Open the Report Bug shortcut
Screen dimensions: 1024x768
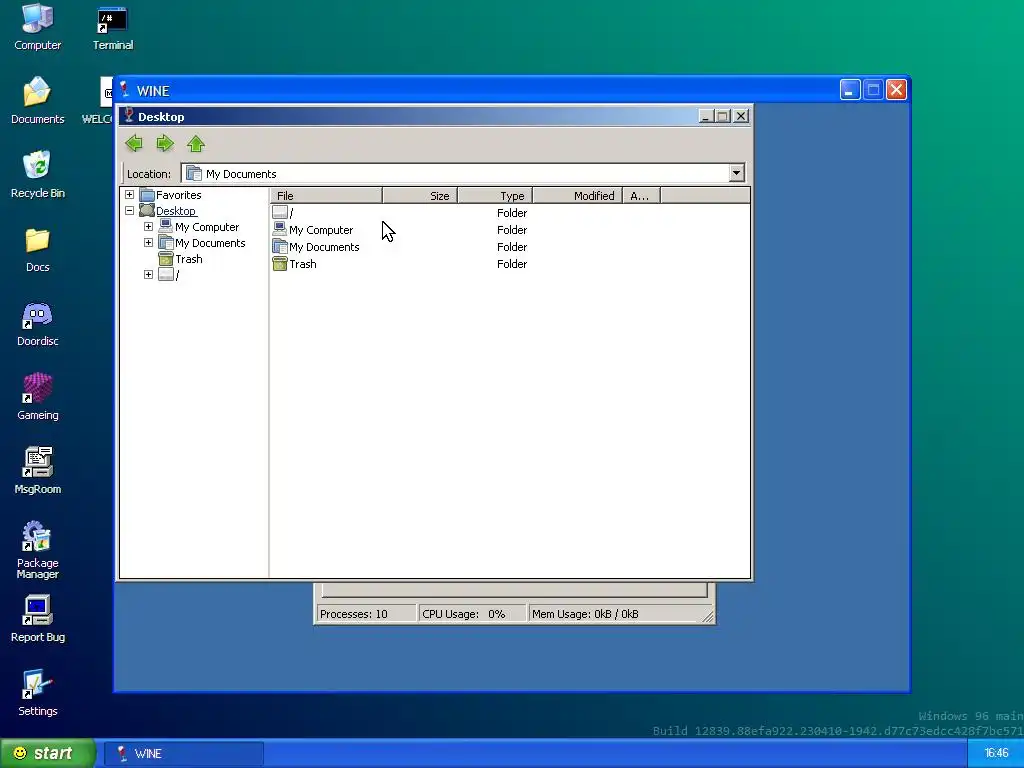tap(37, 619)
